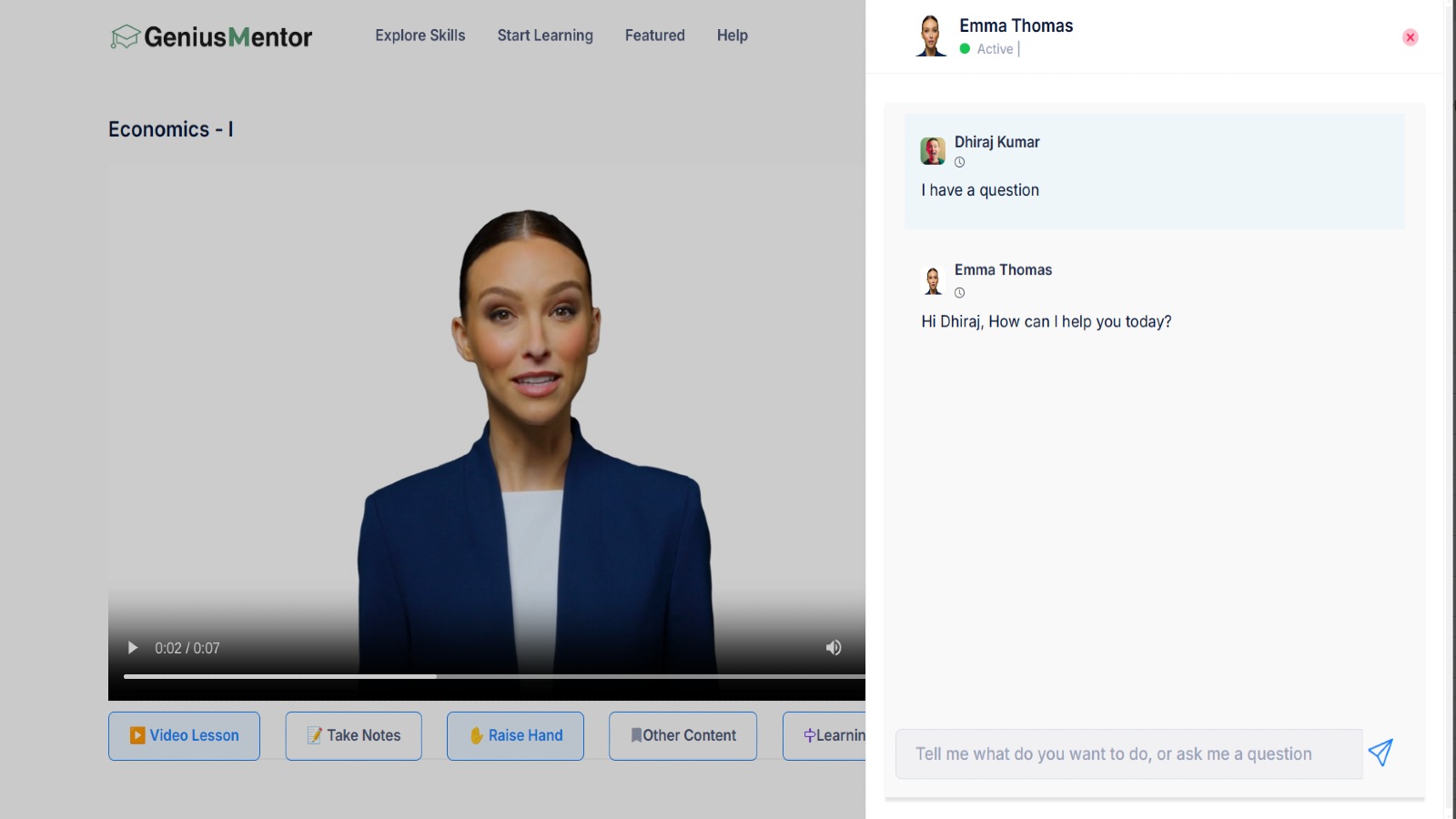Click the Emma Thomas name in chat header
The width and height of the screenshot is (1456, 819).
tap(1016, 25)
